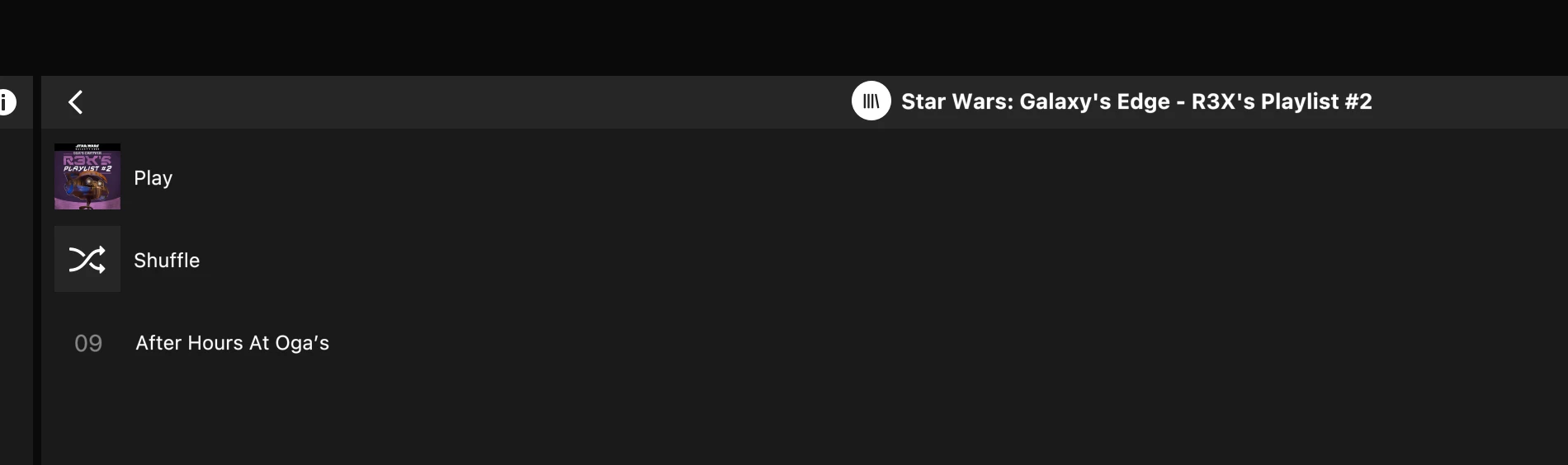Click the "After Hours" words in track row

pyautogui.click(x=189, y=343)
